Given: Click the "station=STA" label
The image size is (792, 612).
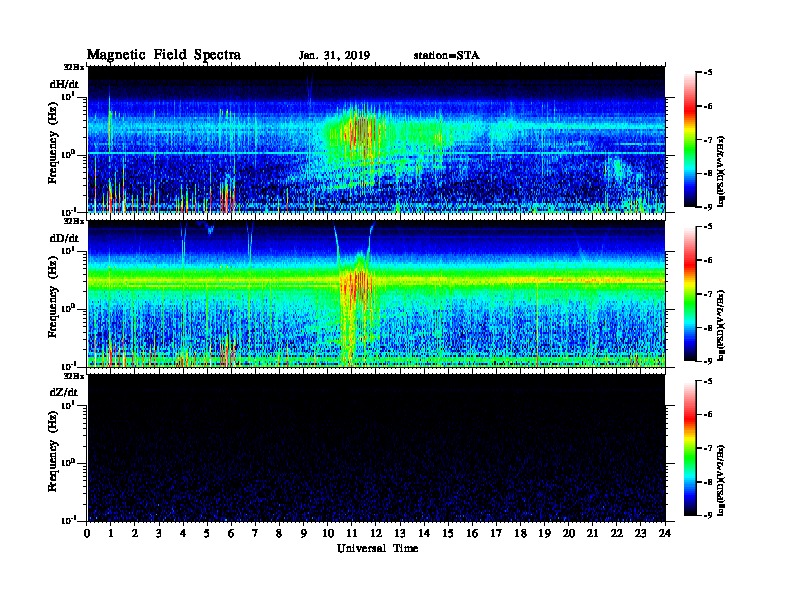Looking at the screenshot, I should (x=446, y=56).
